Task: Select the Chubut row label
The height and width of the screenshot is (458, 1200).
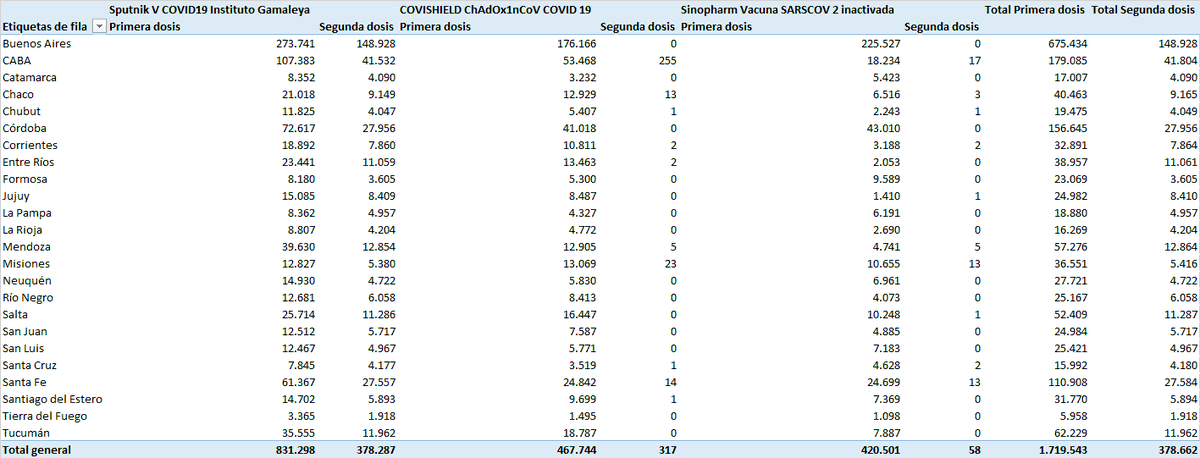Action: pyautogui.click(x=22, y=112)
